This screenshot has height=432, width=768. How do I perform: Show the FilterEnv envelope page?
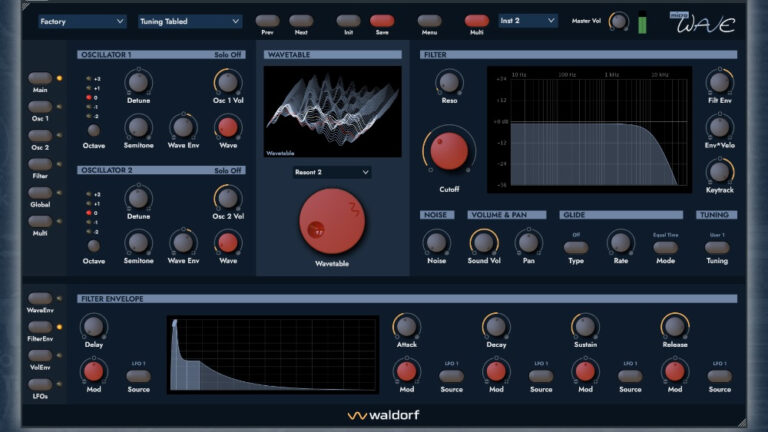[40, 327]
